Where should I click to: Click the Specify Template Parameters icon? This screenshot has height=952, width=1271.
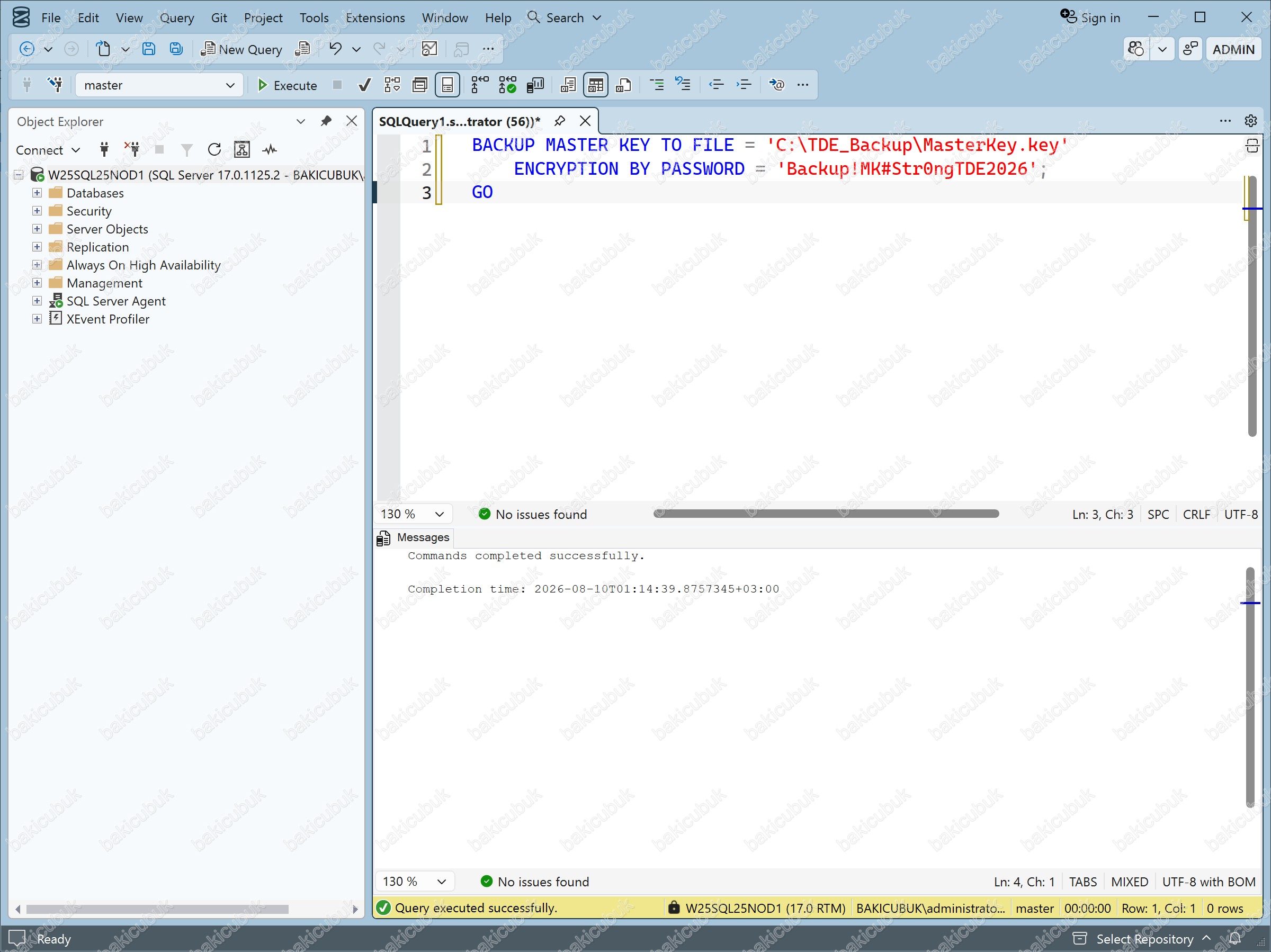tap(776, 85)
